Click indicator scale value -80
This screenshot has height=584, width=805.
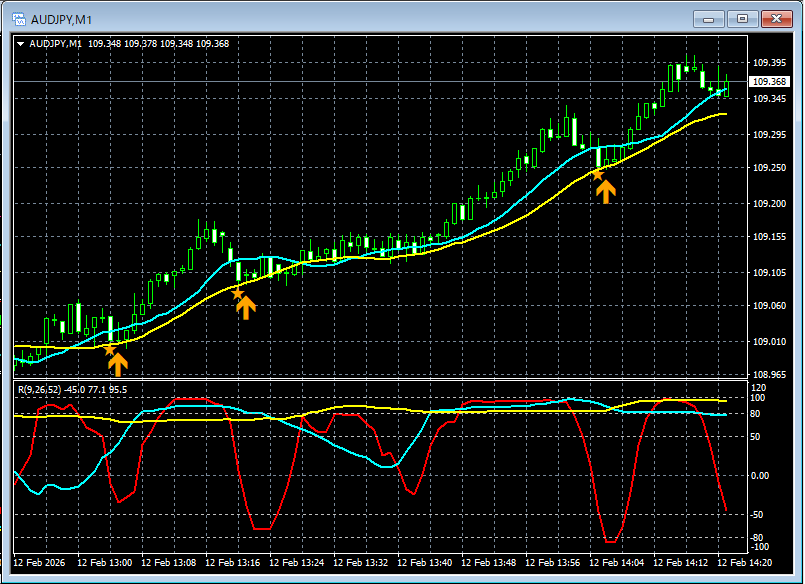point(758,538)
